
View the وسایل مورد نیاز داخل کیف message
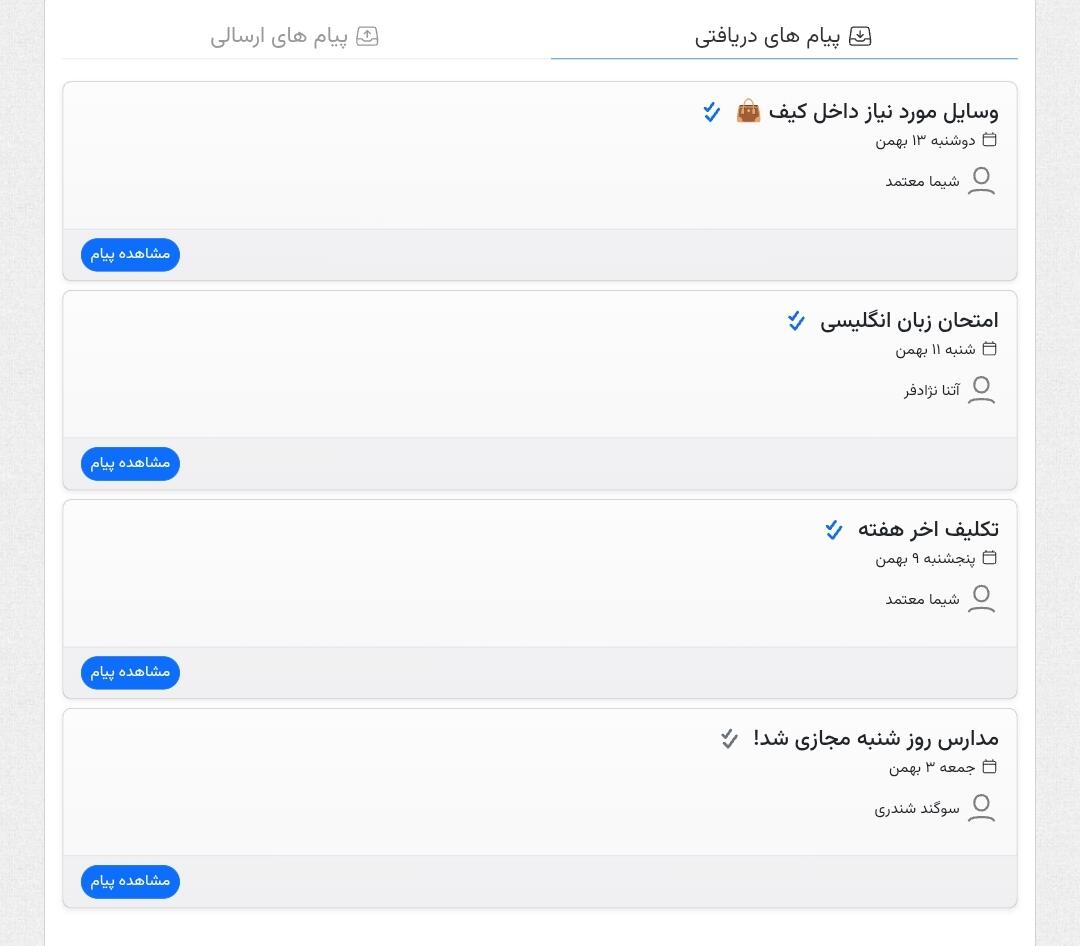[x=130, y=254]
